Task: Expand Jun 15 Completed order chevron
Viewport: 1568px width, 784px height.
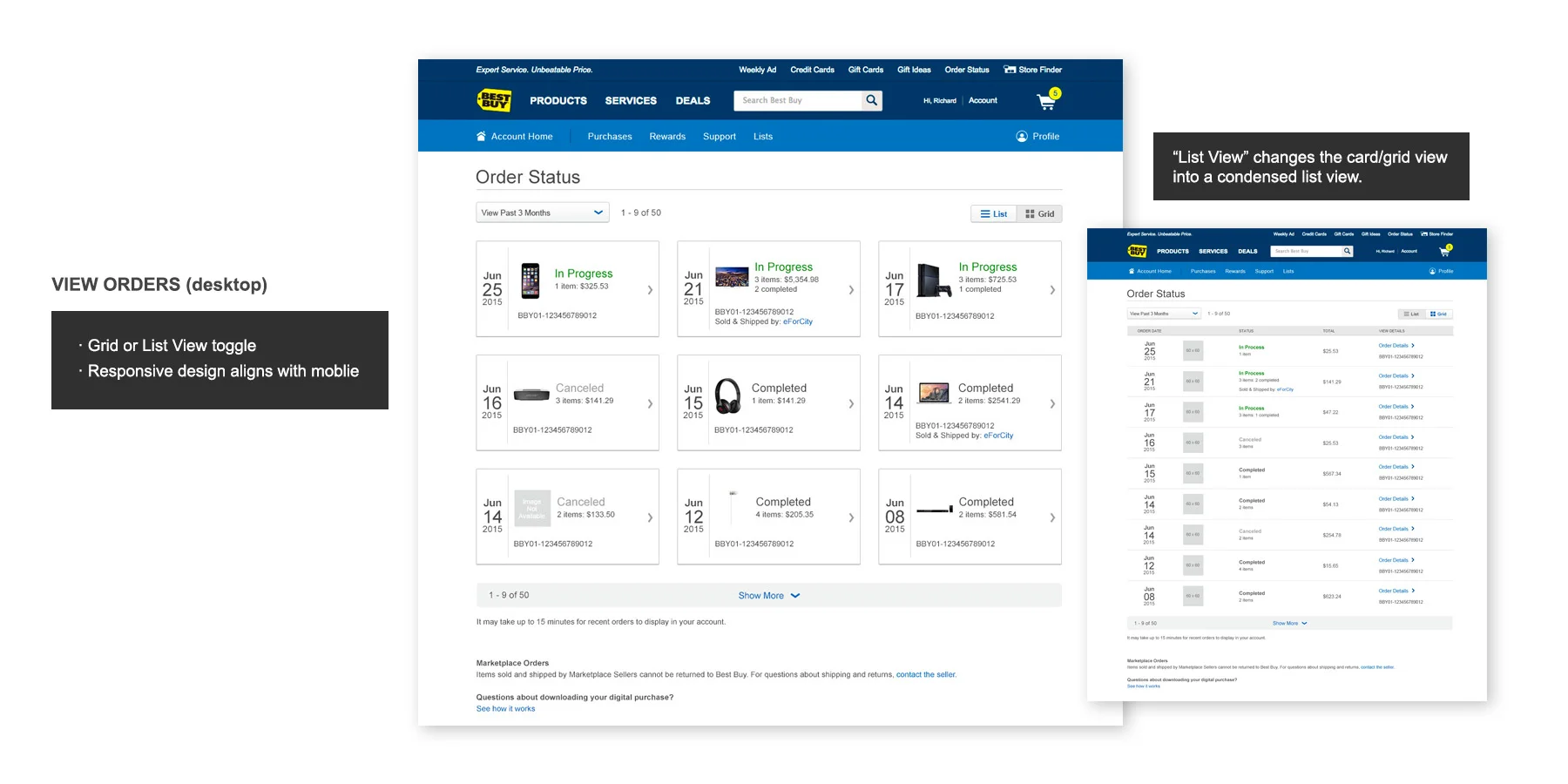Action: [x=851, y=404]
